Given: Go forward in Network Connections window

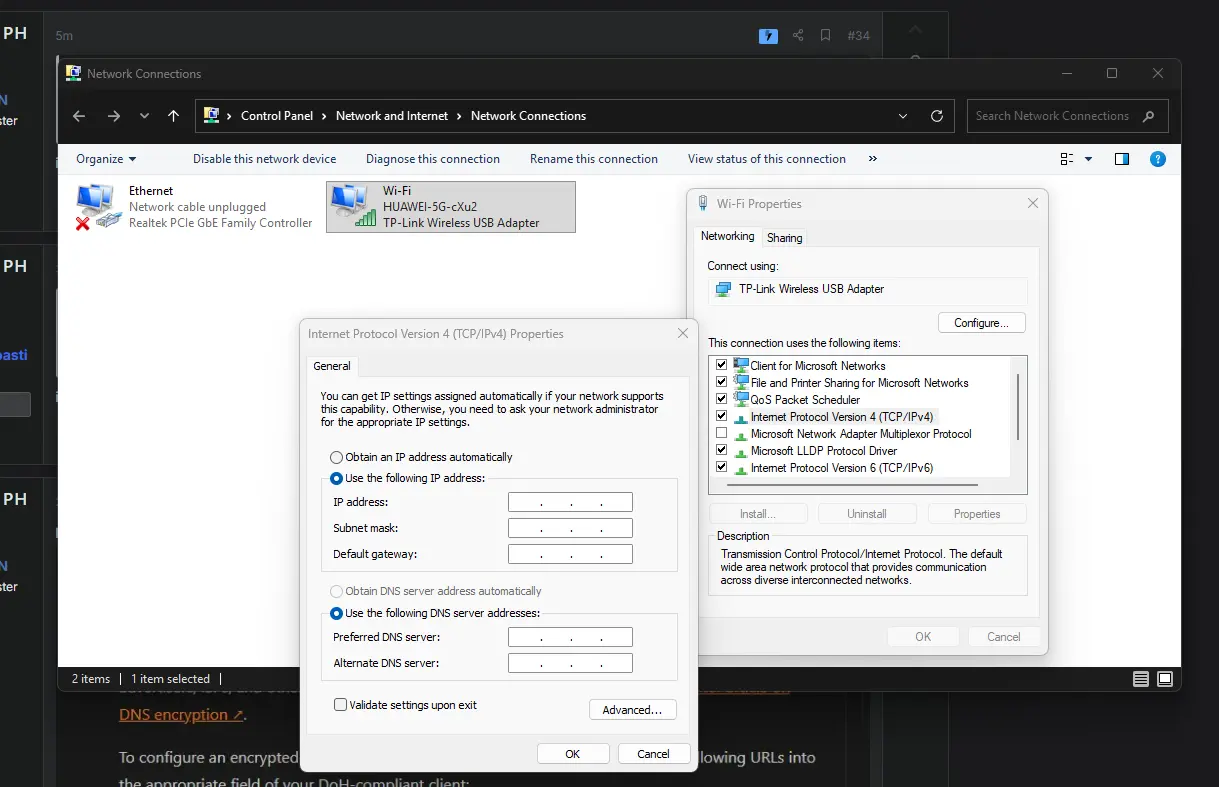Looking at the screenshot, I should coord(114,116).
